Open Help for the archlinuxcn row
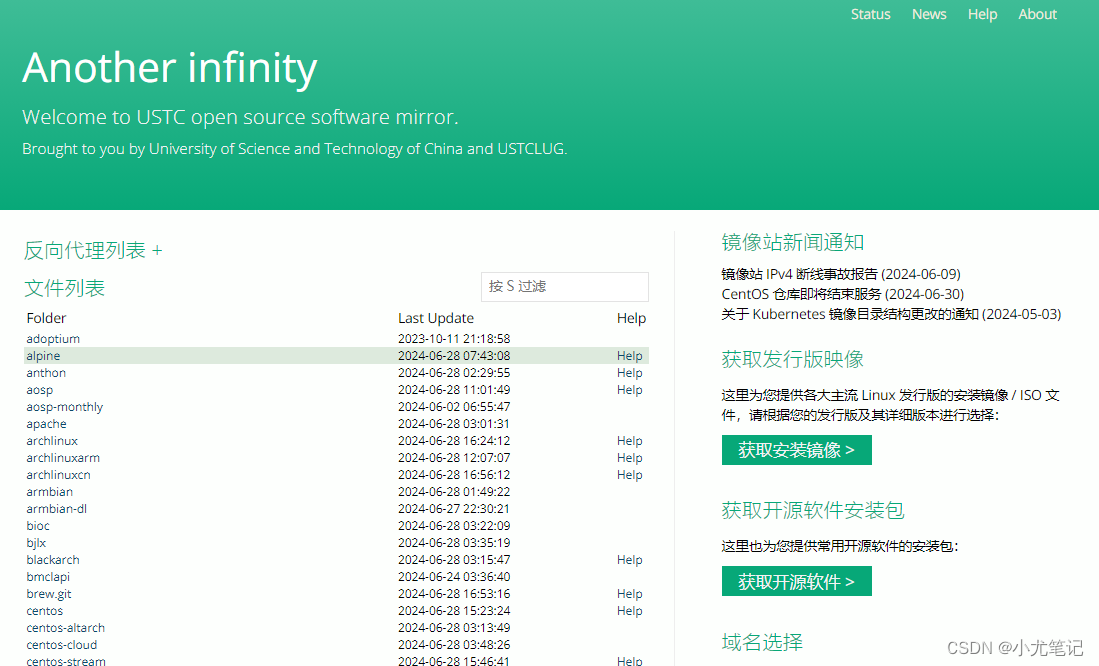The image size is (1099, 666). point(629,475)
